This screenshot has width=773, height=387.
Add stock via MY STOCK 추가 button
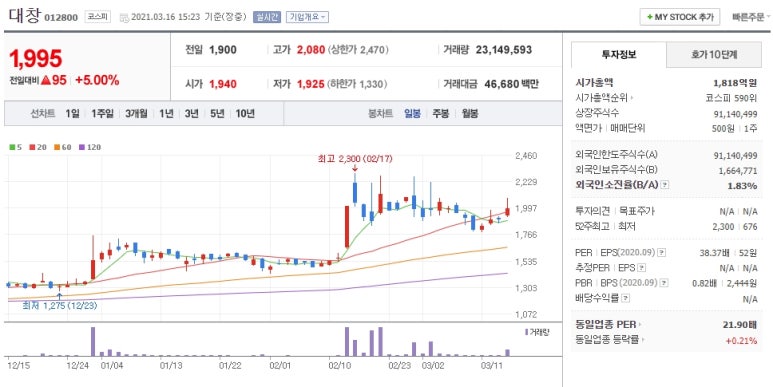tap(680, 17)
